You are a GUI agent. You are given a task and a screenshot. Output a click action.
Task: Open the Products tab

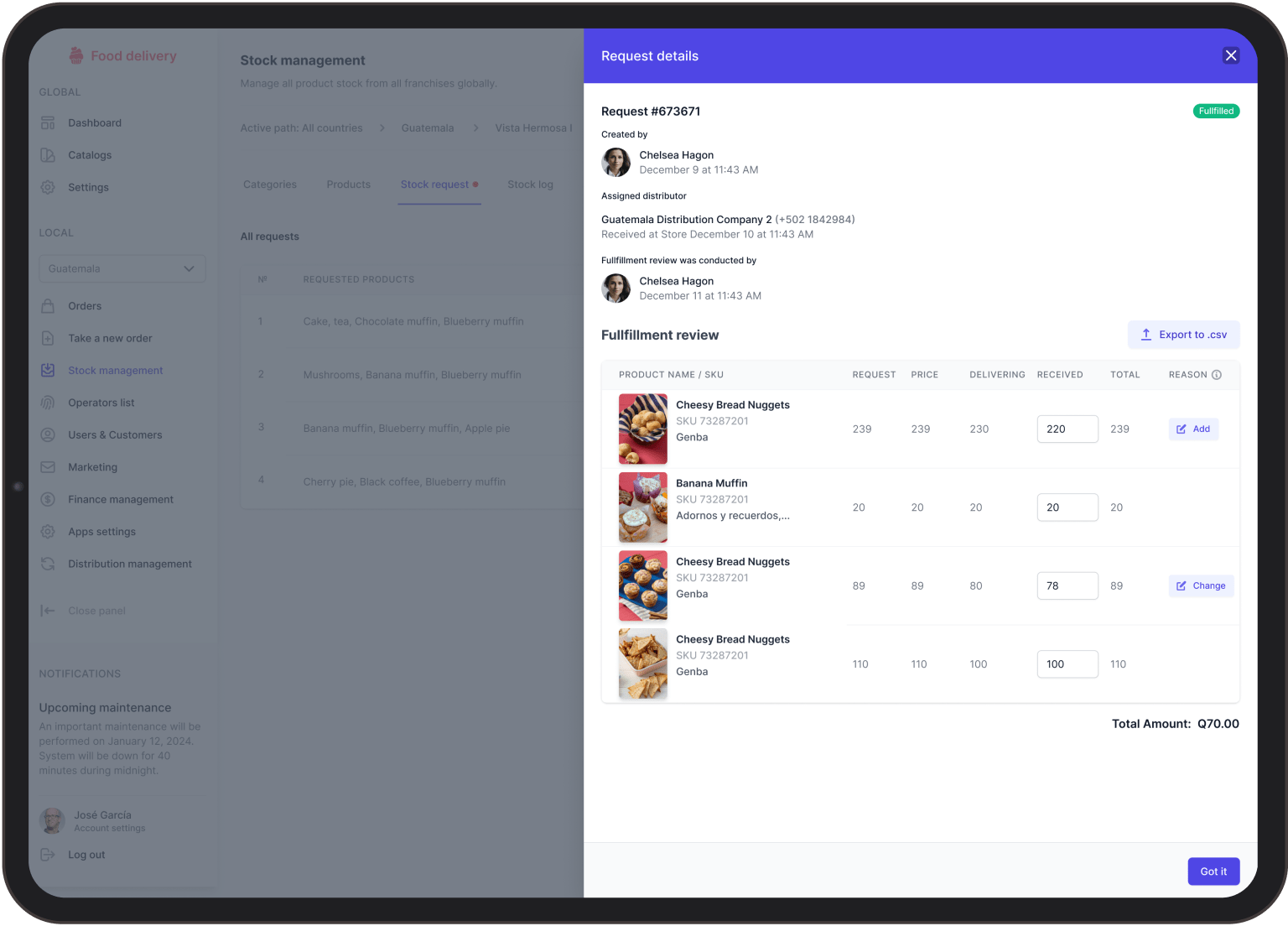point(348,185)
